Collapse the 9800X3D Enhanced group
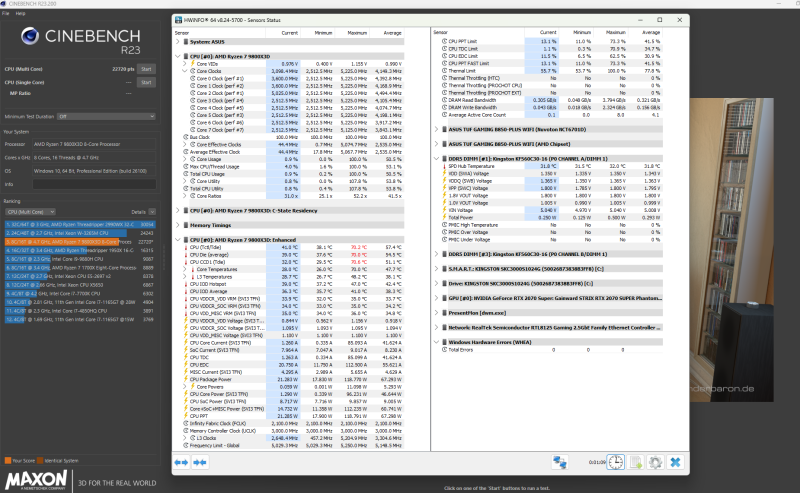Screen dimensions: 800x493 pyautogui.click(x=178, y=239)
